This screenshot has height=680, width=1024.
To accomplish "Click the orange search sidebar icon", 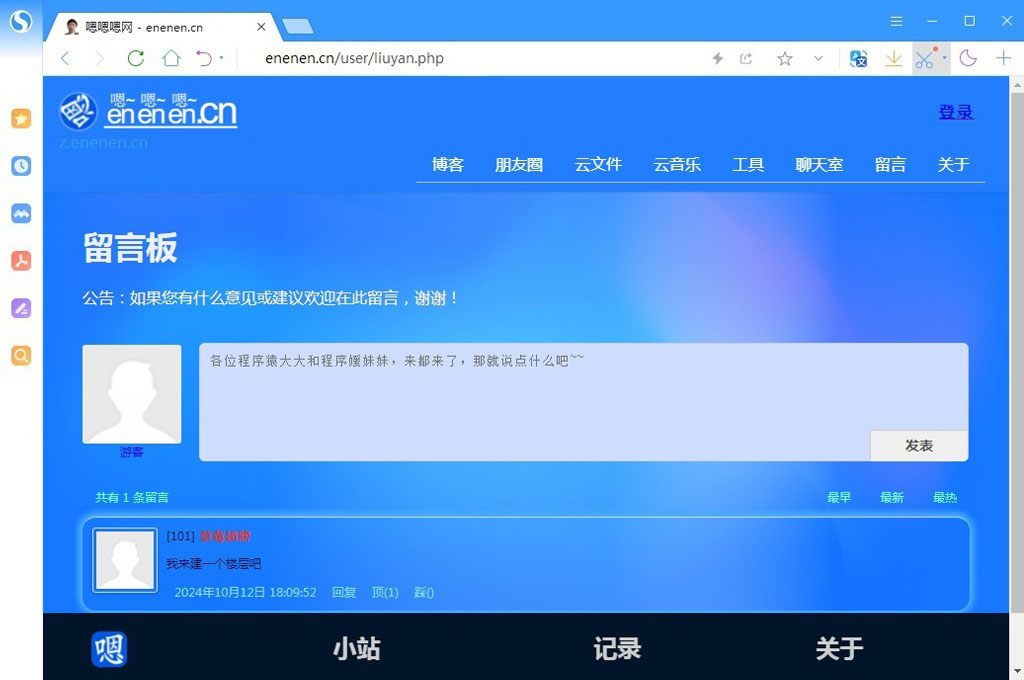I will coord(21,355).
